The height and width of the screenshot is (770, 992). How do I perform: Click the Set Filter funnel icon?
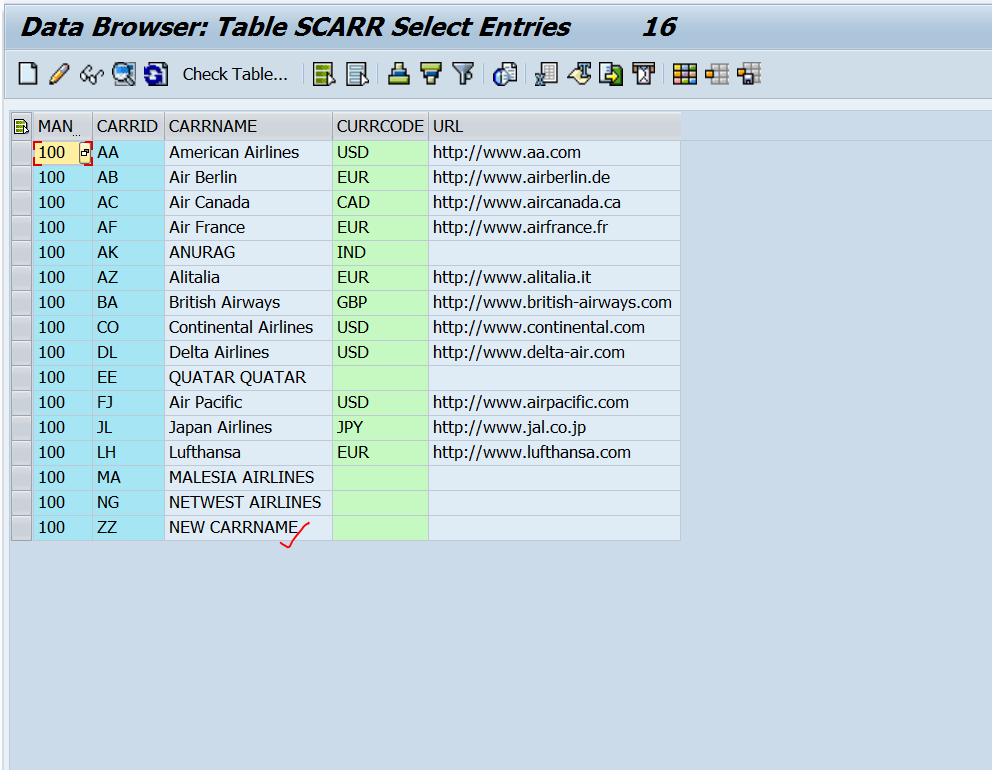tap(463, 74)
